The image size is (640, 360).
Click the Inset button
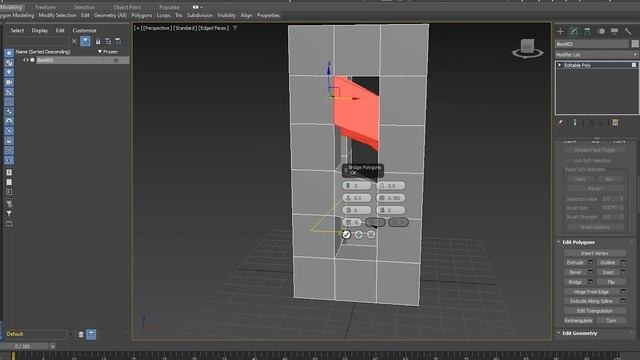pyautogui.click(x=608, y=272)
